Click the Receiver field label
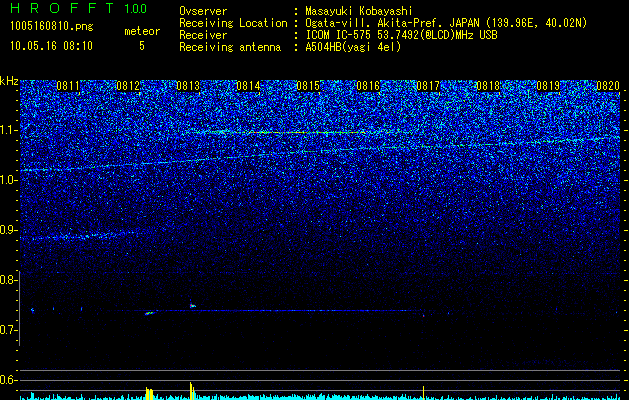629x400 pixels. [x=203, y=35]
